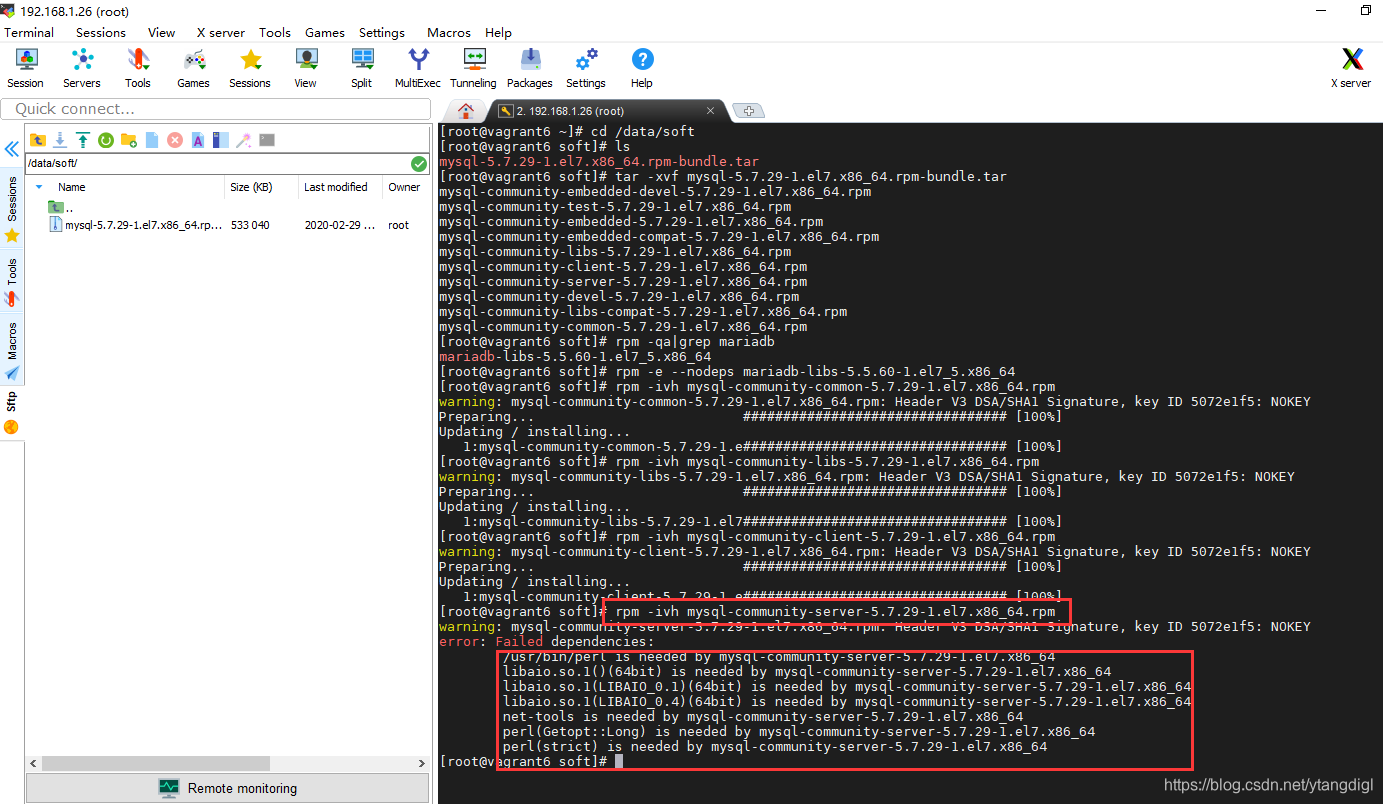Open the Servers toolbar icon
This screenshot has width=1383, height=804.
82,68
